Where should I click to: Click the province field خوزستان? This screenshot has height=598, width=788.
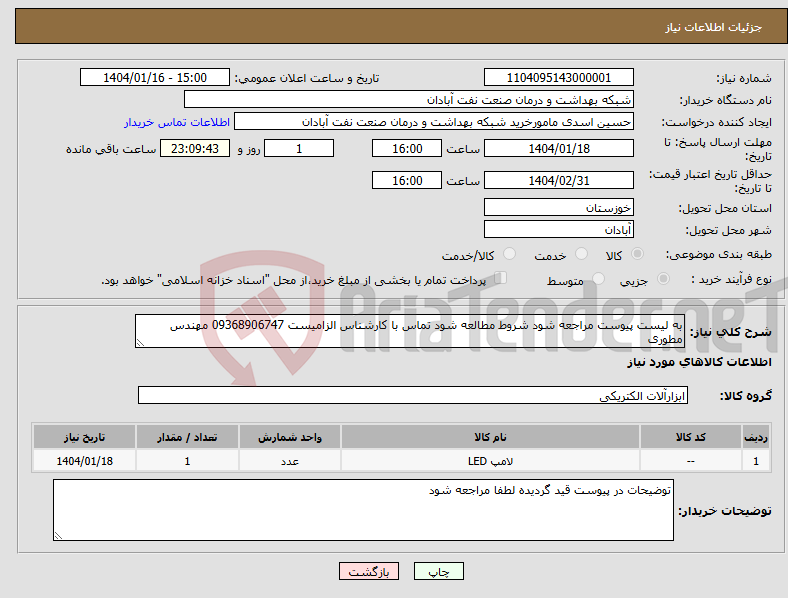click(x=558, y=207)
